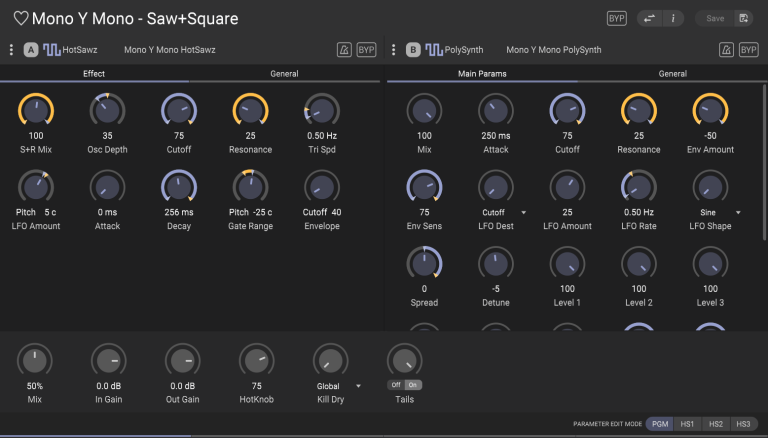Viewport: 768px width, 438px height.
Task: Select the slot A badge
Action: point(31,49)
